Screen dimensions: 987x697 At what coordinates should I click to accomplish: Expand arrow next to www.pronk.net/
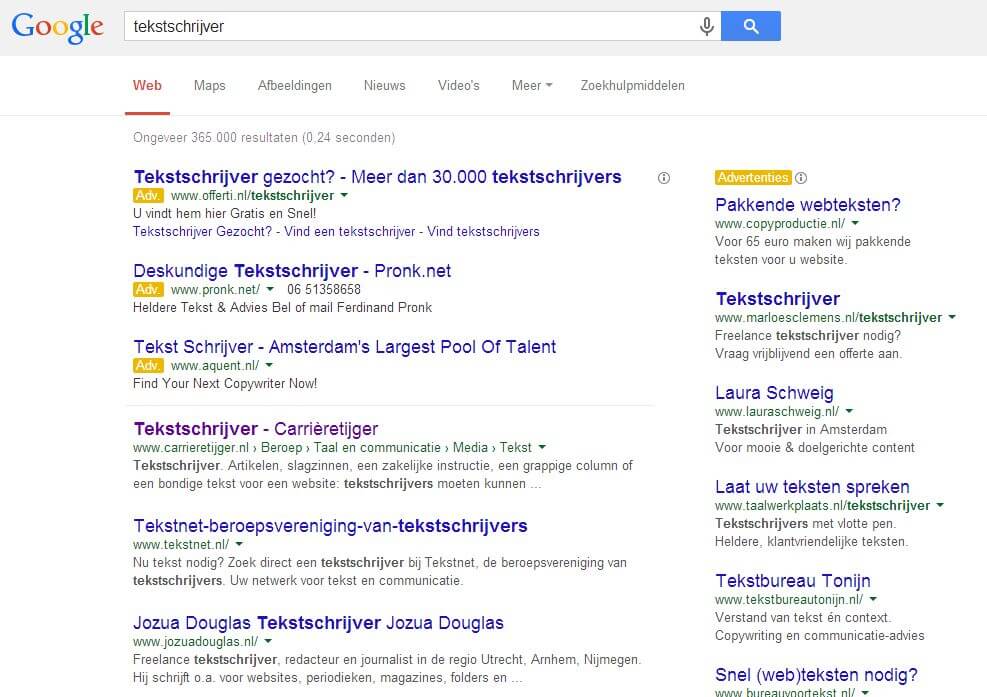point(270,289)
